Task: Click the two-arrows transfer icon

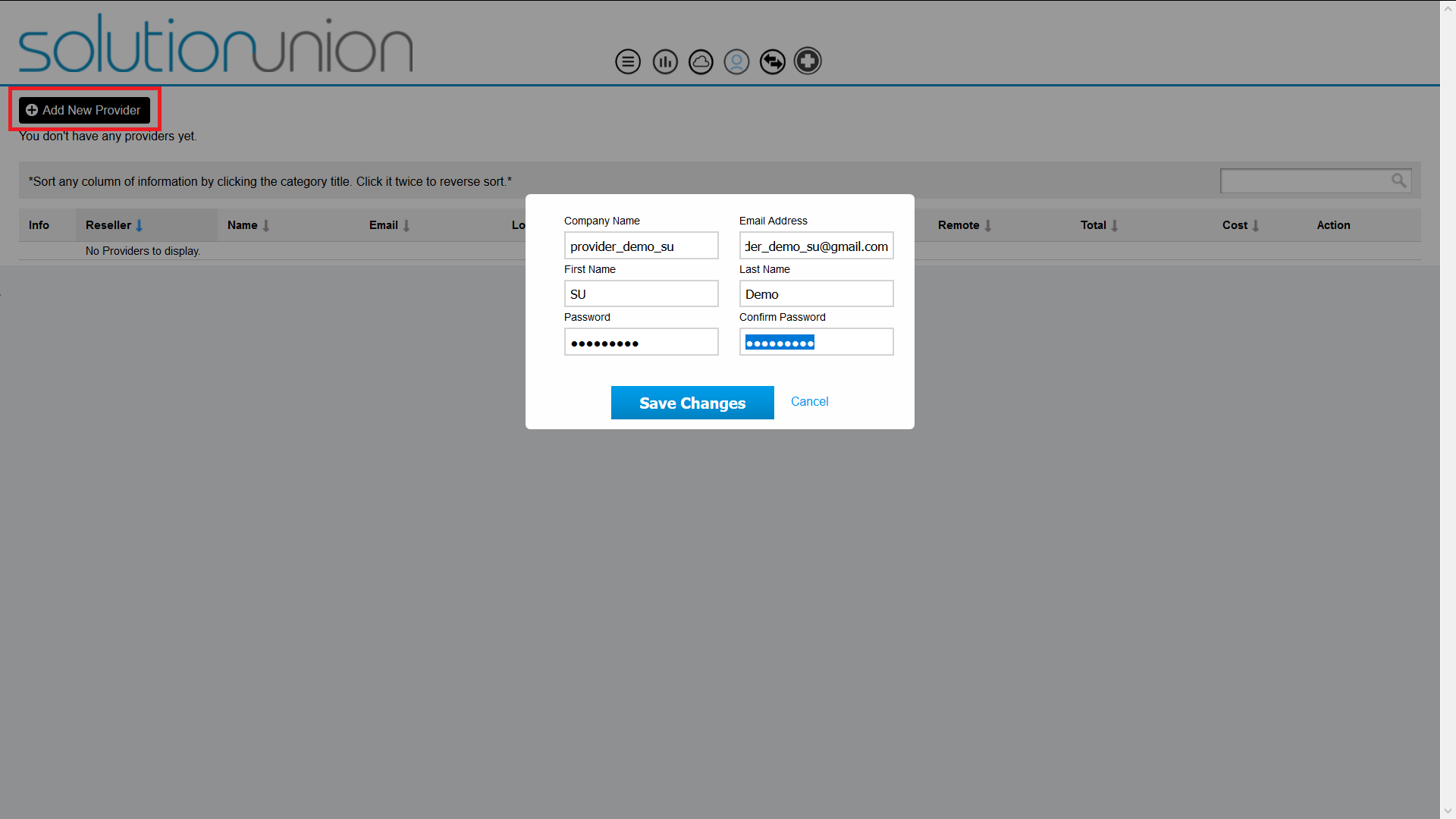Action: pos(772,61)
